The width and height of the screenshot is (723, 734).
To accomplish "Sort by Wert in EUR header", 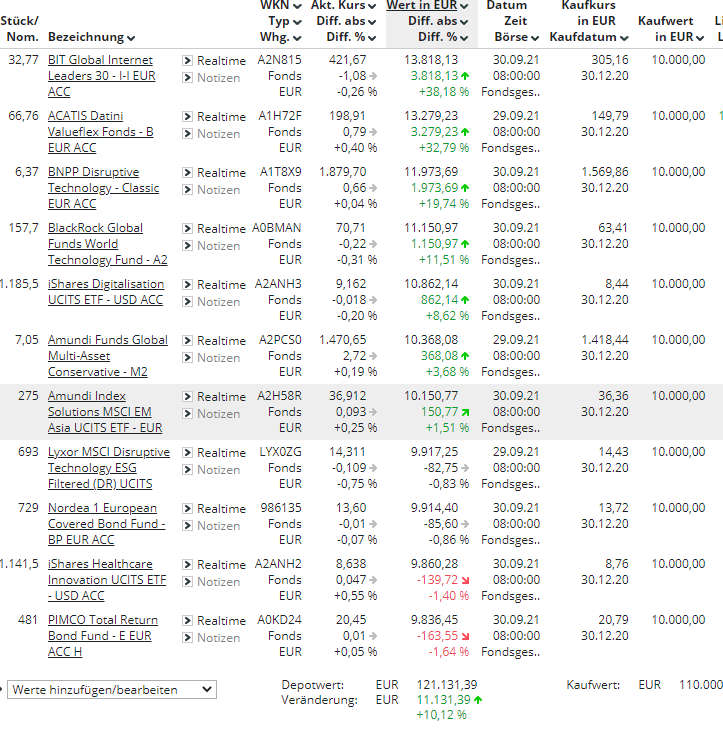I will click(427, 5).
